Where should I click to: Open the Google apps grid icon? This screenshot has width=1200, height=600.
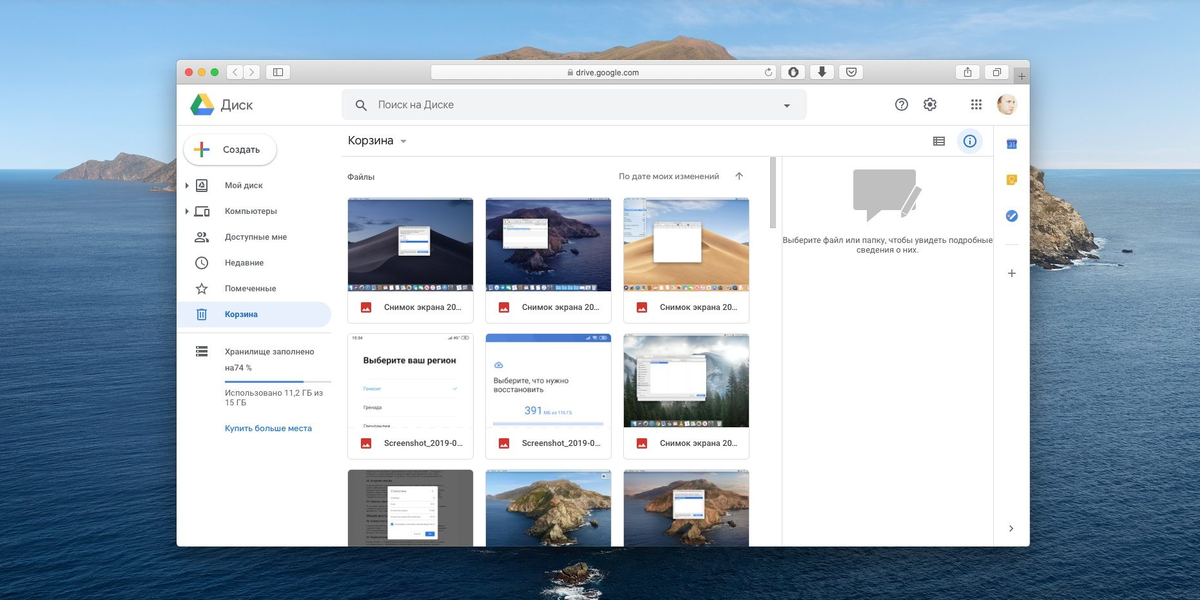(x=976, y=105)
